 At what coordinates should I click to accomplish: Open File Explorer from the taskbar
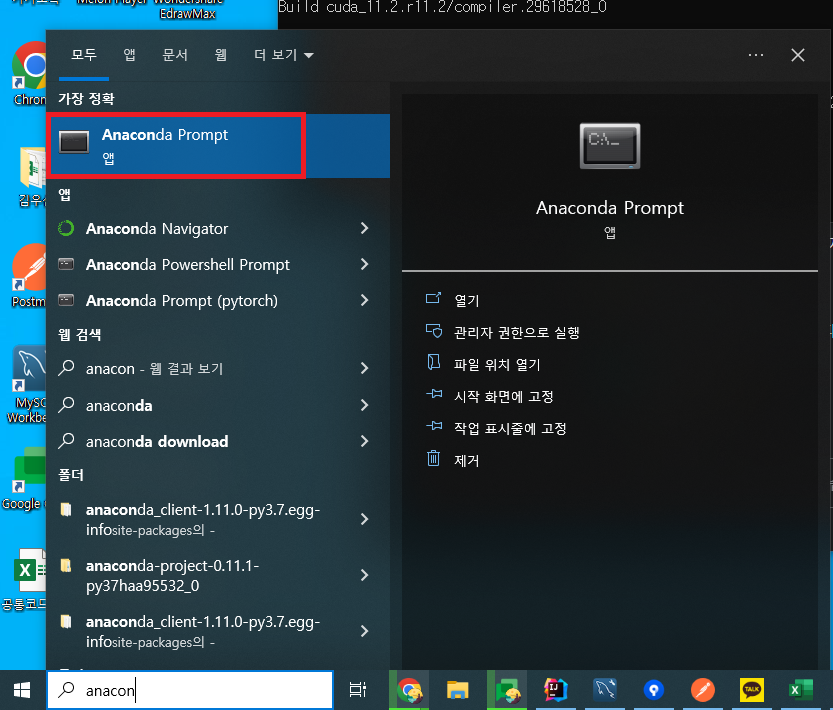click(457, 690)
